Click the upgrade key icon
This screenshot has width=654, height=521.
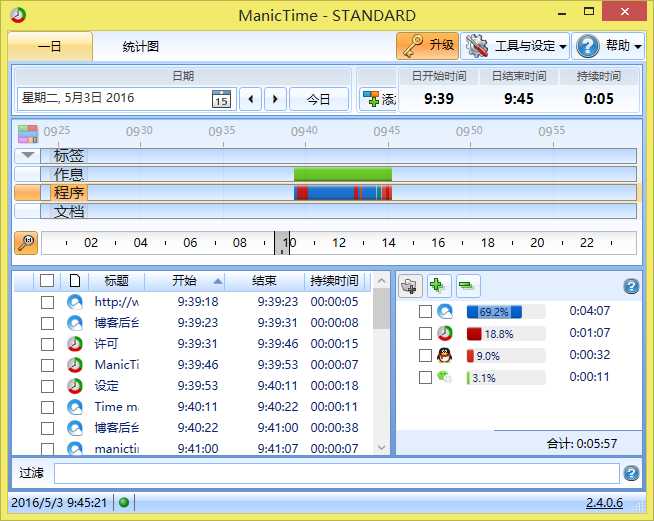pyautogui.click(x=411, y=46)
